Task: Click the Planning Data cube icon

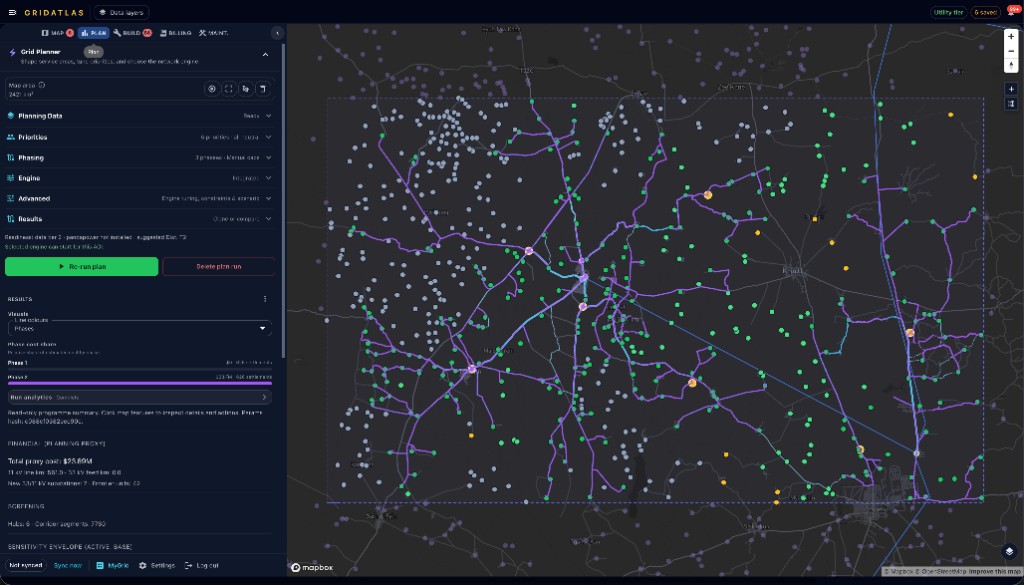Action: pyautogui.click(x=11, y=116)
